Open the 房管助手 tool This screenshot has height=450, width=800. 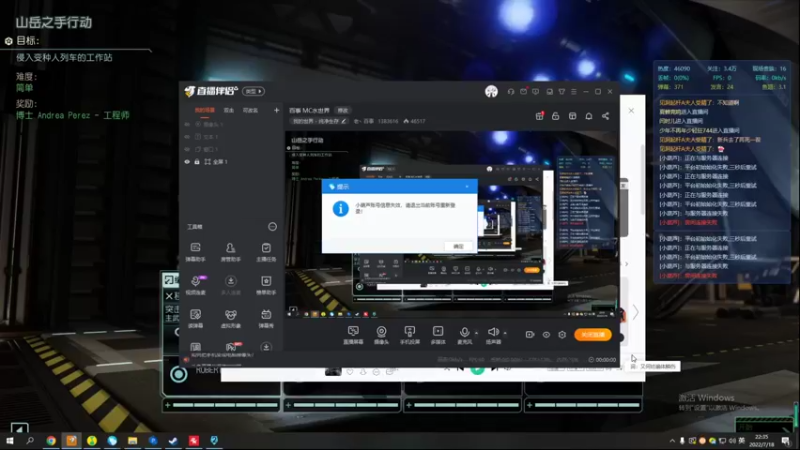pyautogui.click(x=231, y=252)
